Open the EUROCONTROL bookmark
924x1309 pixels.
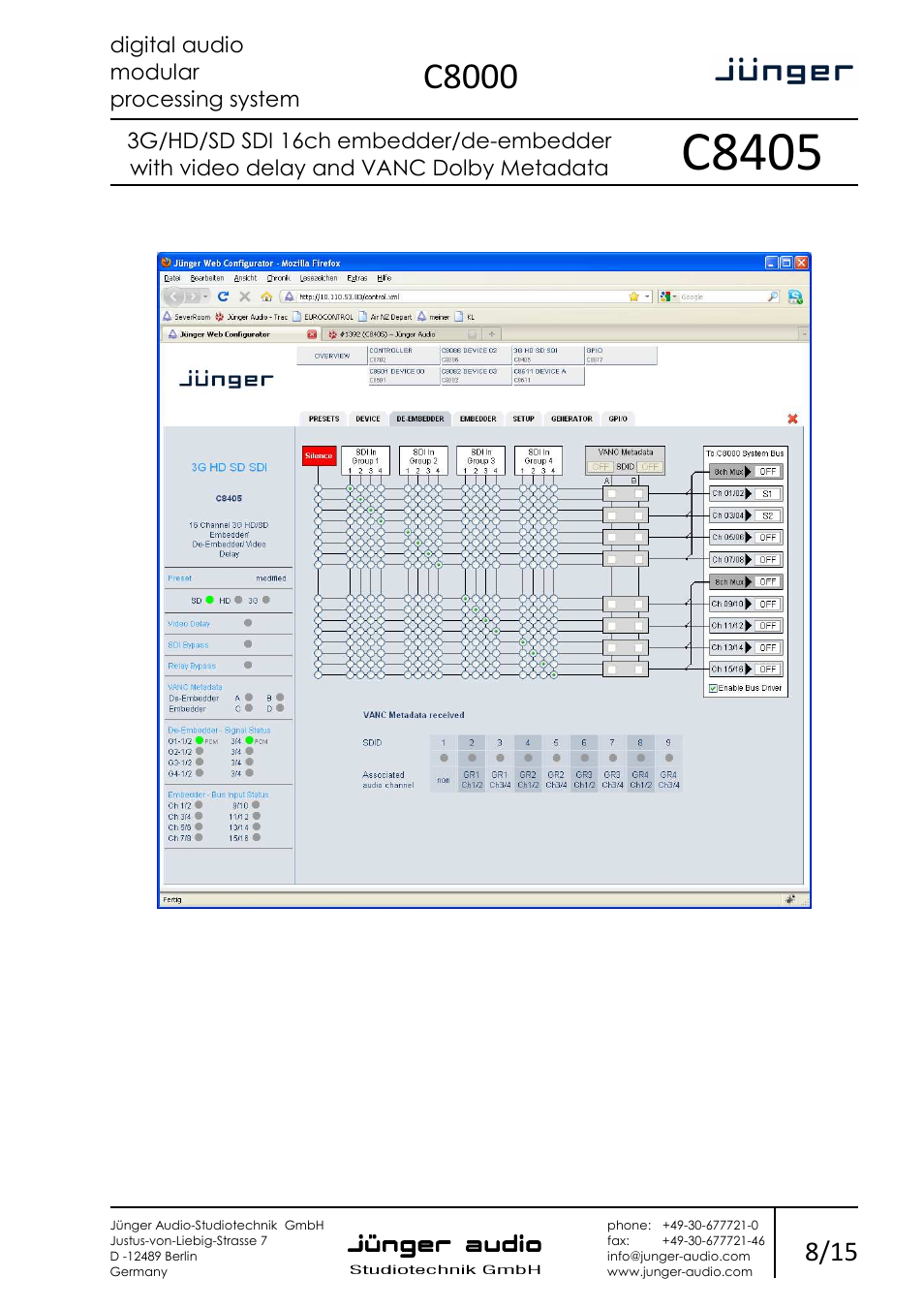coord(323,317)
